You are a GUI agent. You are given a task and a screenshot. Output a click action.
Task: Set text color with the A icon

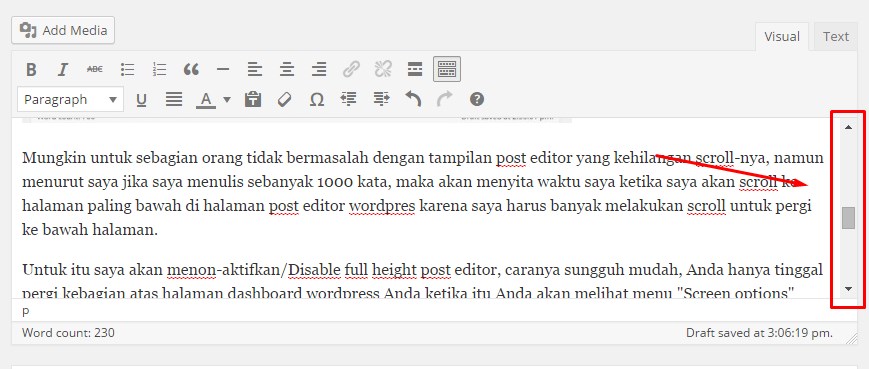point(206,100)
